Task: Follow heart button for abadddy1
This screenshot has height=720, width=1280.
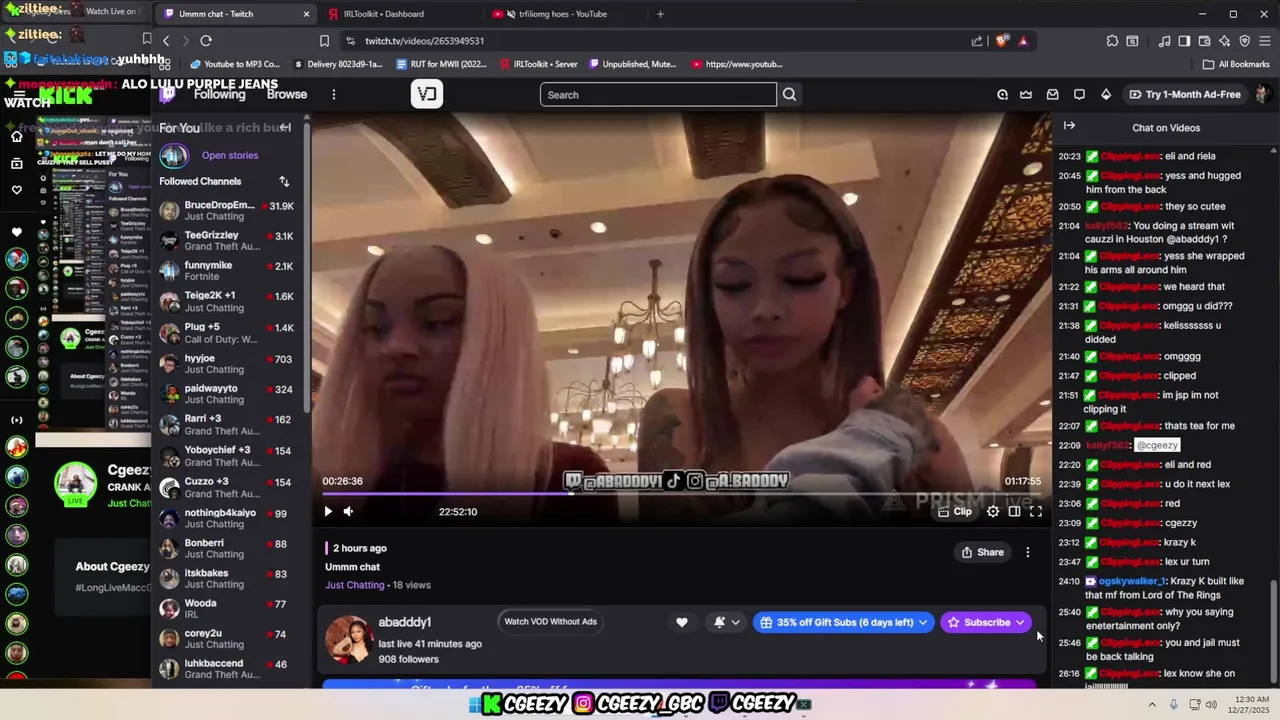Action: (x=682, y=622)
